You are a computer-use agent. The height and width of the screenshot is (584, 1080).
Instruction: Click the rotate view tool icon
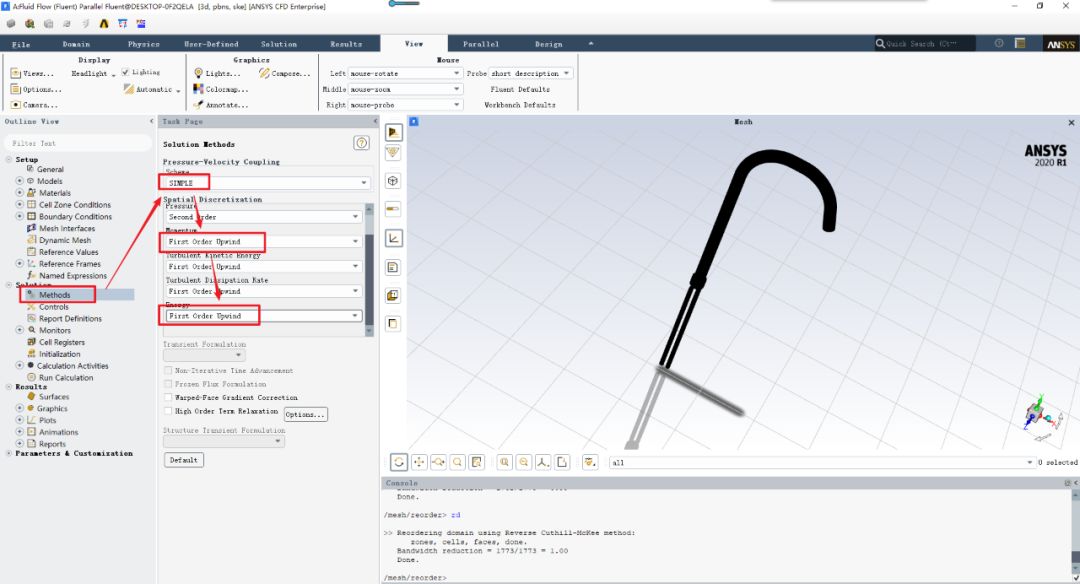(x=399, y=462)
